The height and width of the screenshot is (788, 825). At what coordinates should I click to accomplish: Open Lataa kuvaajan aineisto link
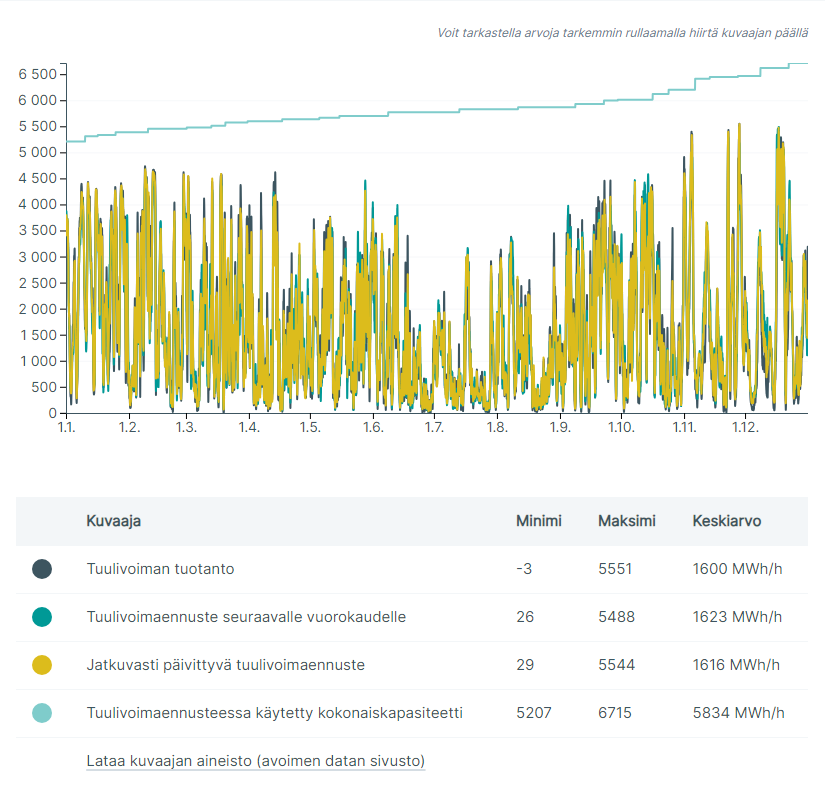pos(255,761)
